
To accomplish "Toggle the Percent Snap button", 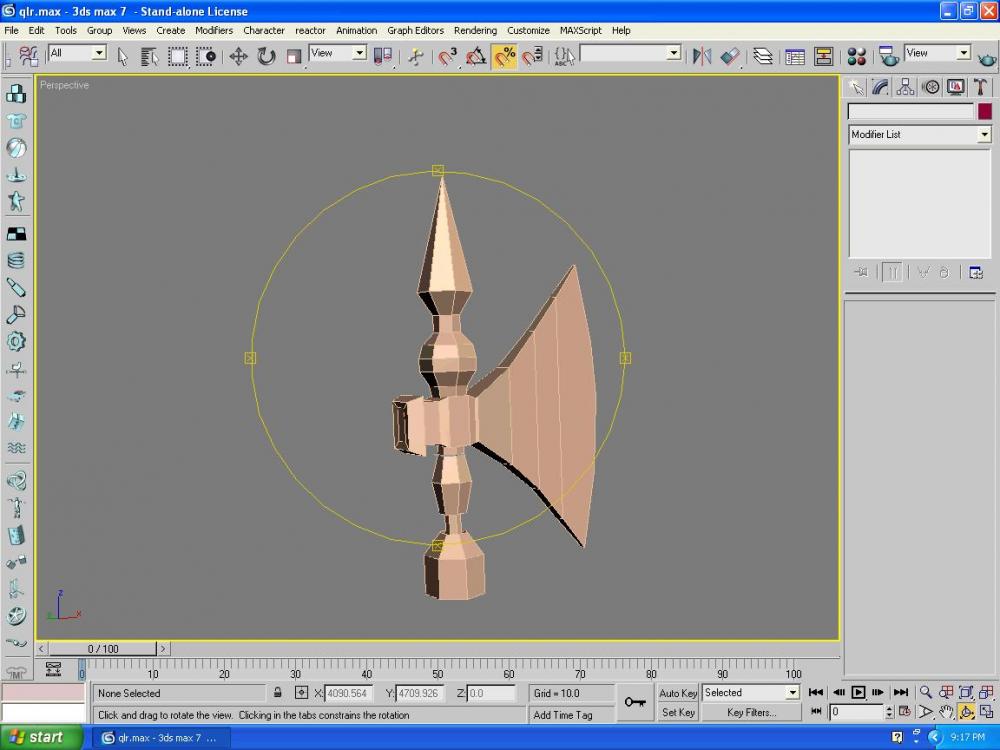I will tap(505, 56).
